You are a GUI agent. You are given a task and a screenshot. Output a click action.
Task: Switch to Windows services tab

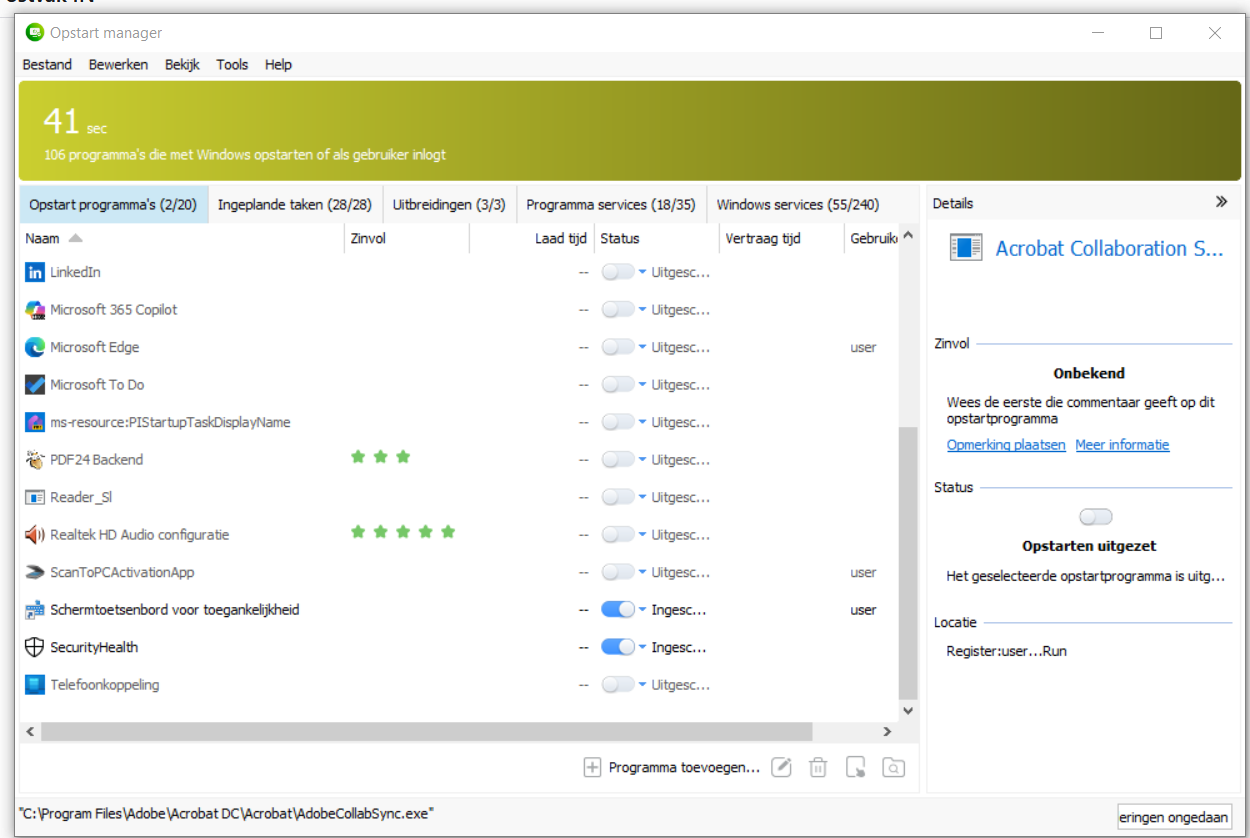[x=798, y=204]
